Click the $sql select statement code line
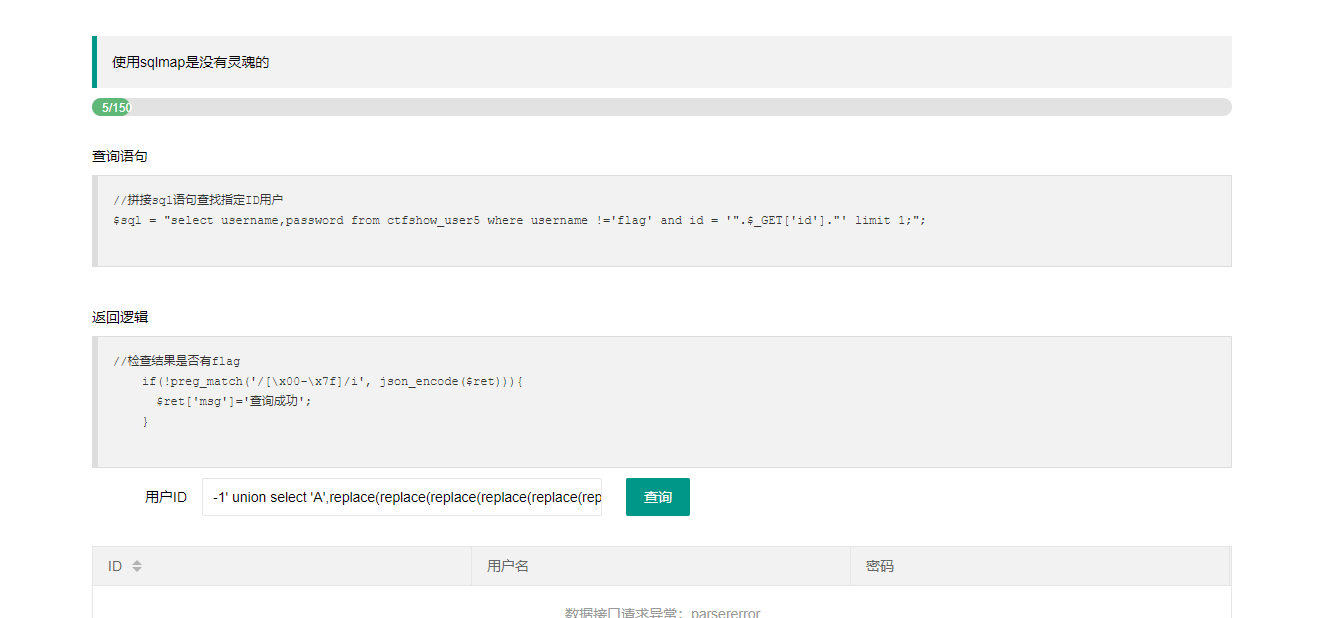The width and height of the screenshot is (1325, 618). pyautogui.click(x=519, y=220)
